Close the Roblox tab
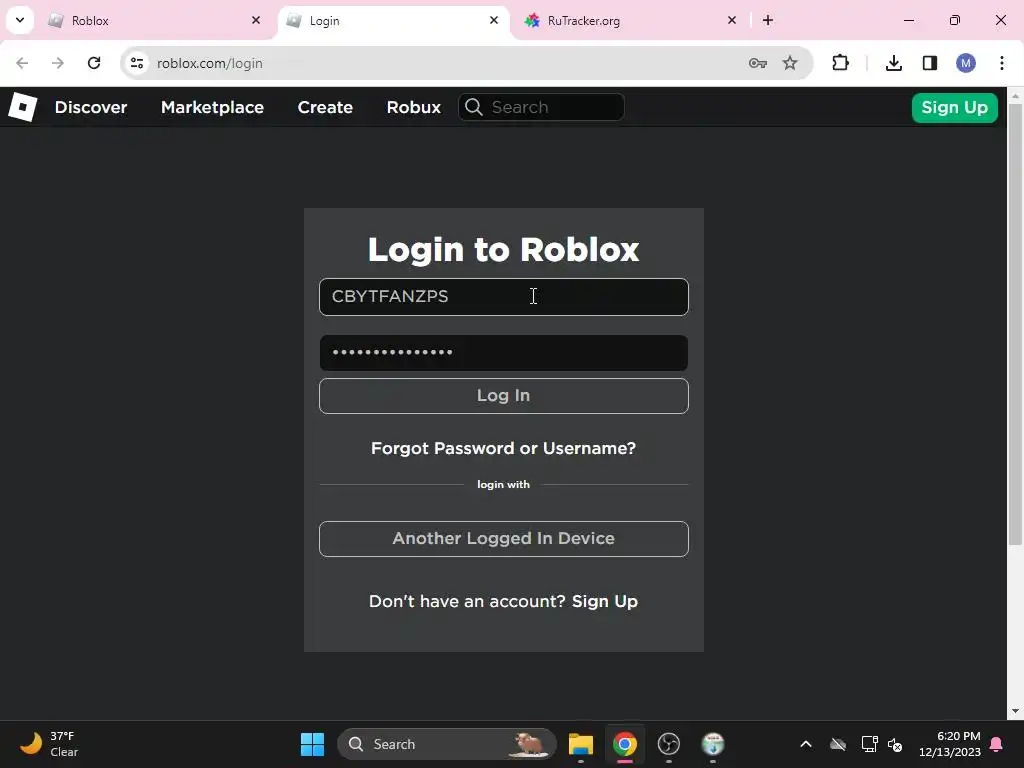The height and width of the screenshot is (768, 1024). coord(256,20)
